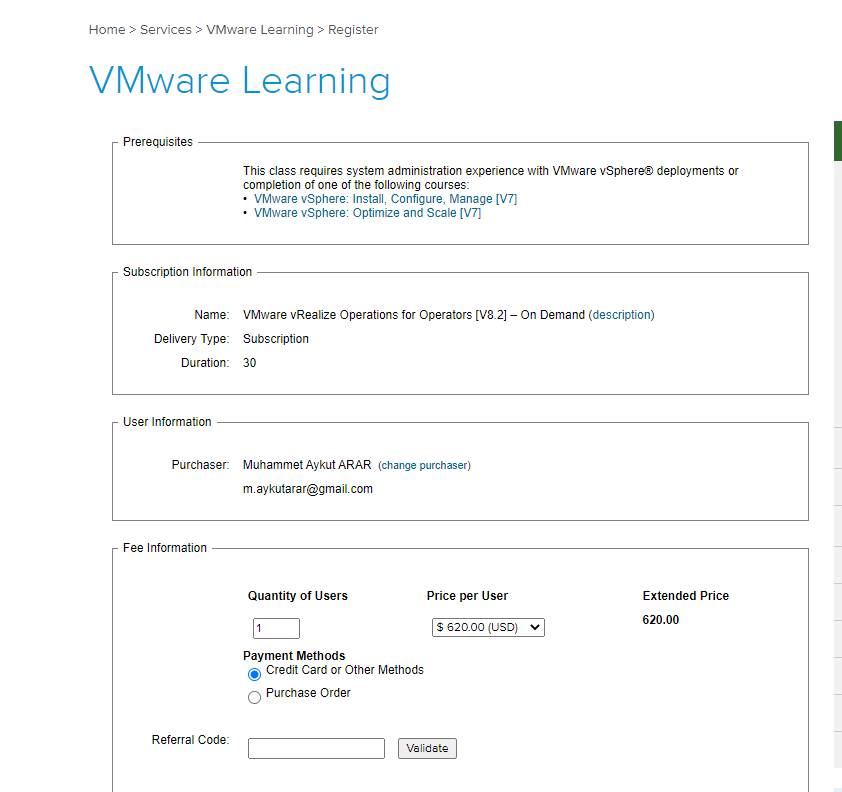The height and width of the screenshot is (792, 842).
Task: Click the Duration value 30
Action: tap(249, 362)
